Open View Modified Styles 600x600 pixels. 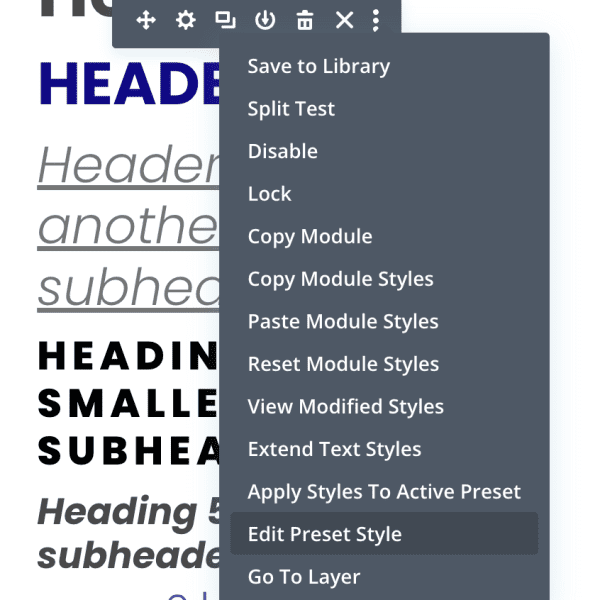tap(346, 407)
